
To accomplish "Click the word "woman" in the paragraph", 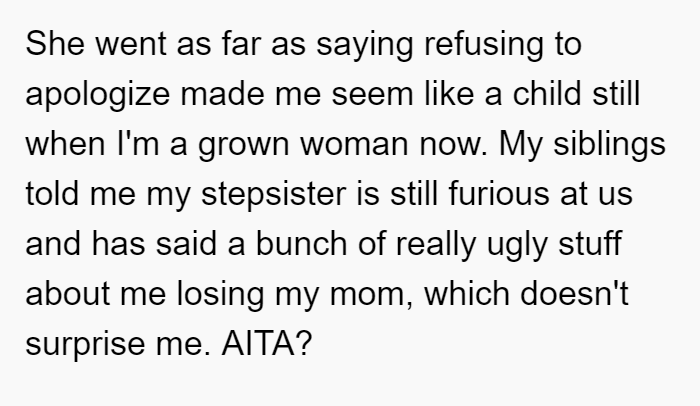I will point(354,145).
